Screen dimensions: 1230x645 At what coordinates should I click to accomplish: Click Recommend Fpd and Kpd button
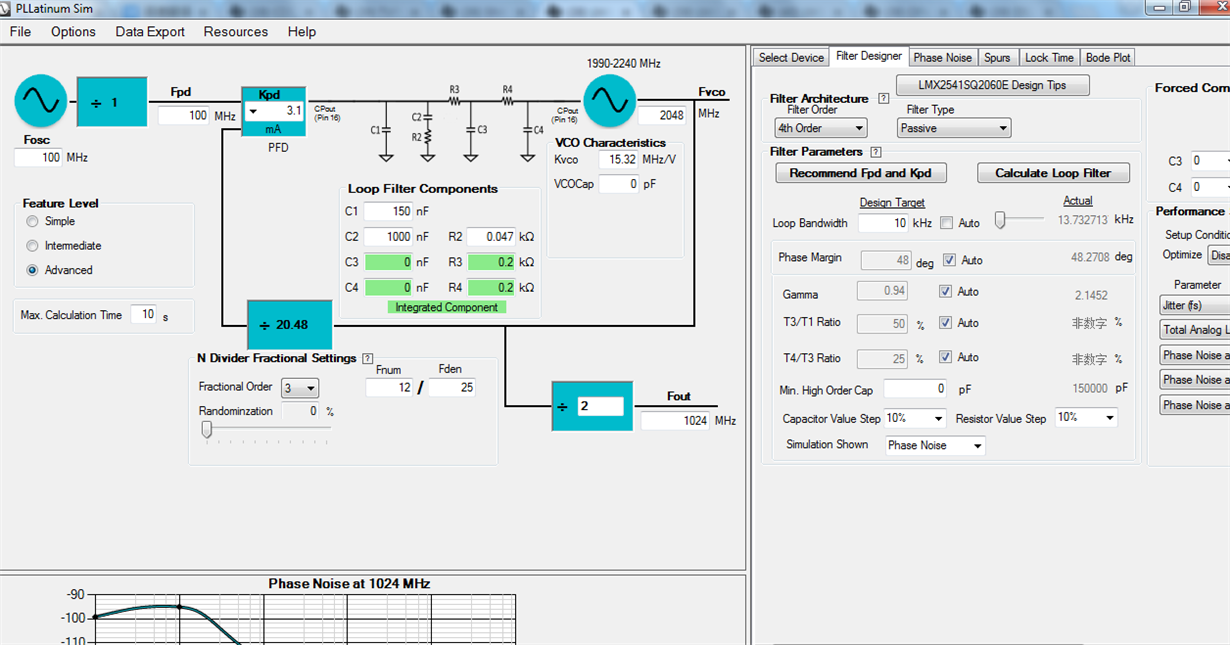pos(860,173)
